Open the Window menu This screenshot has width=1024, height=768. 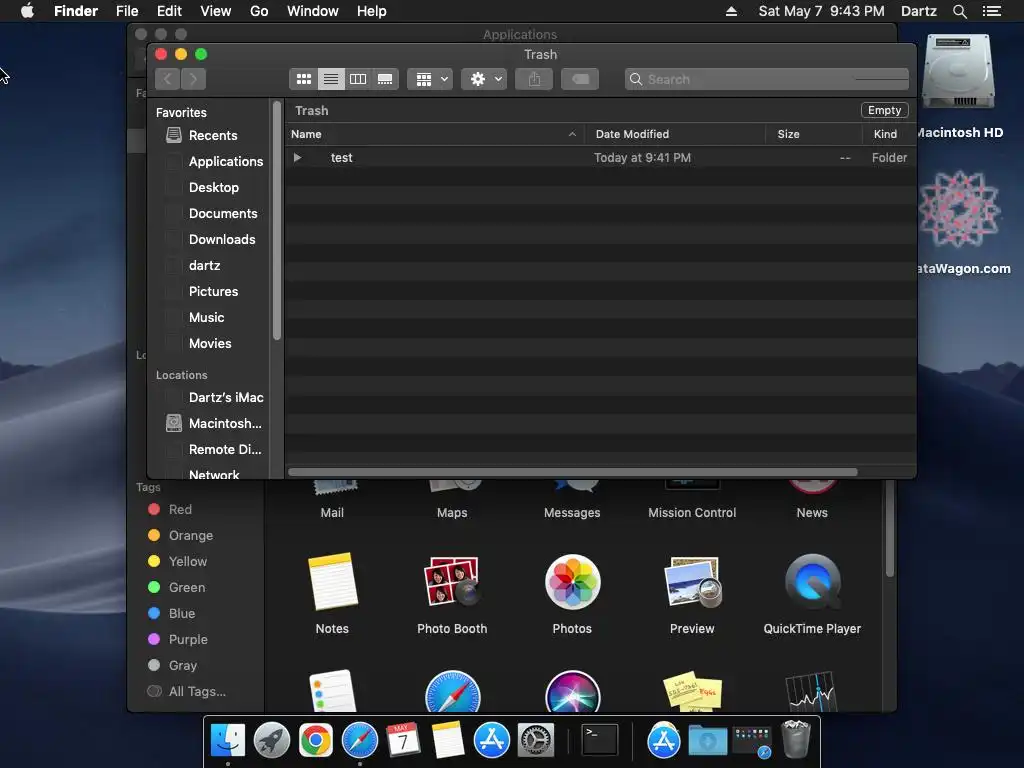click(313, 11)
